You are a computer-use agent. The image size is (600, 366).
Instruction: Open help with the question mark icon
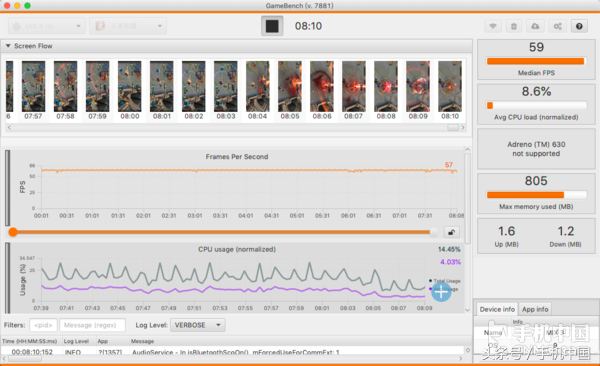coord(579,26)
